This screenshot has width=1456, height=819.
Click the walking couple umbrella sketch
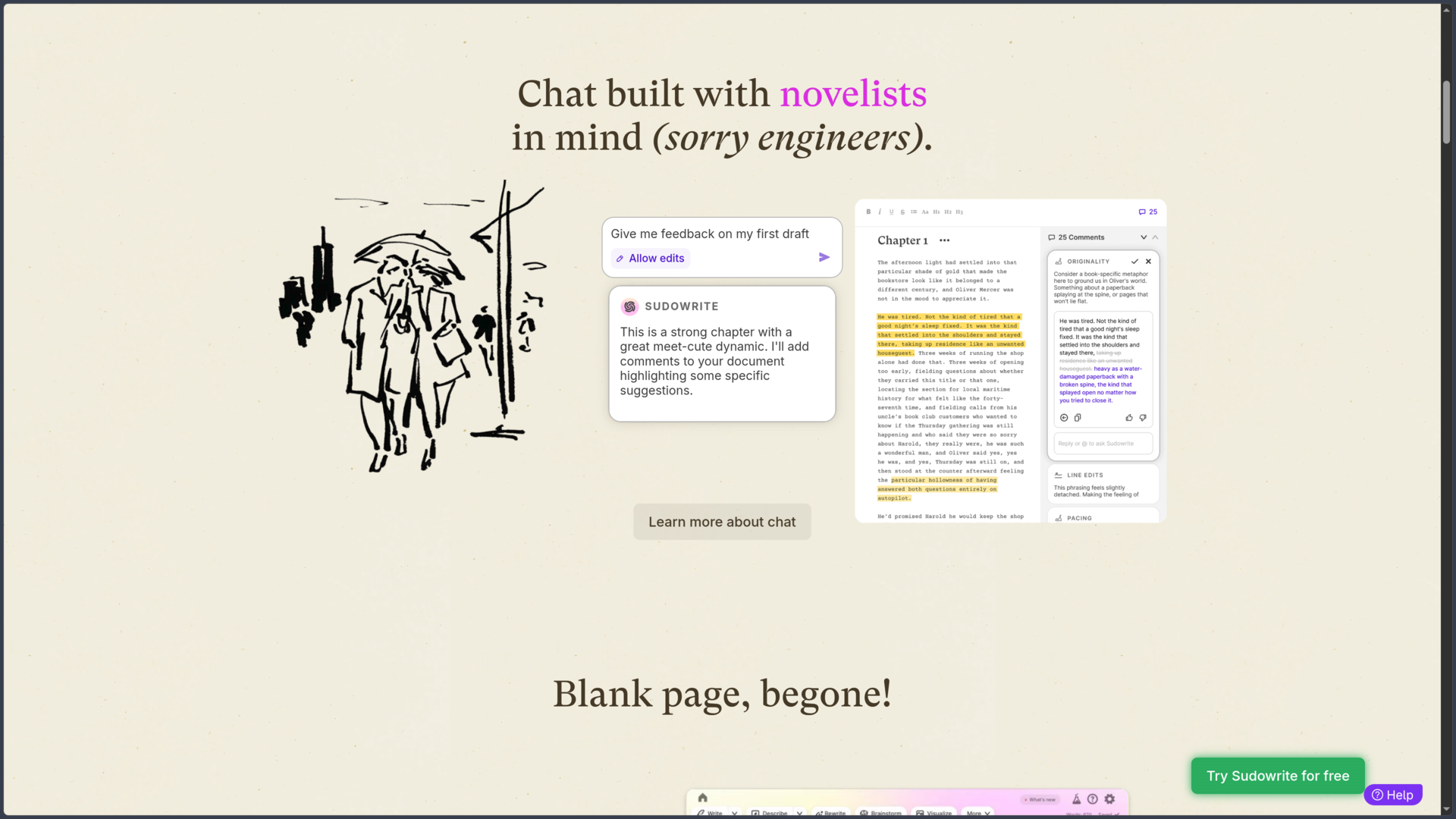click(x=412, y=328)
